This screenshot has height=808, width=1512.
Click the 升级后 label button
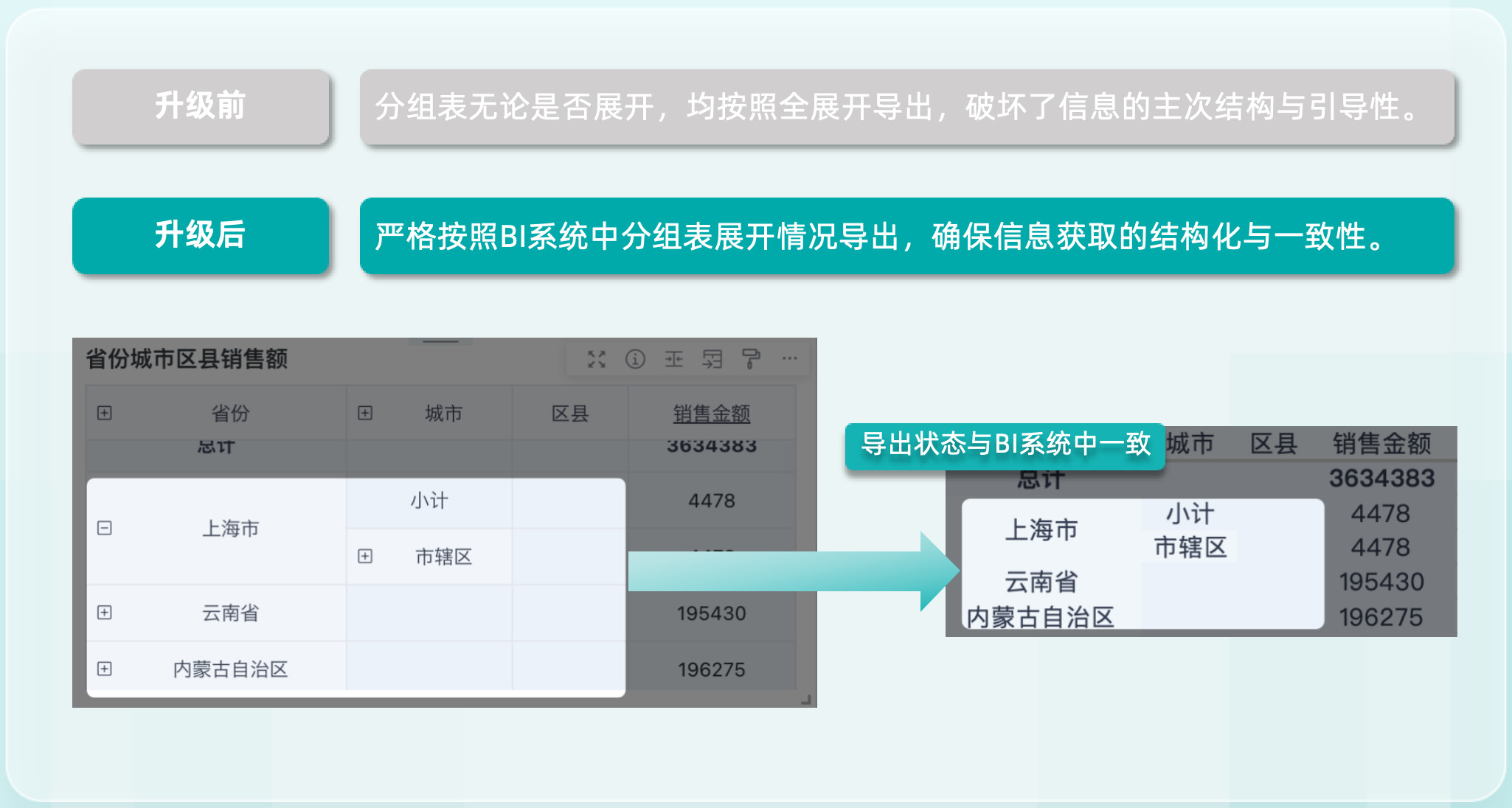click(200, 236)
